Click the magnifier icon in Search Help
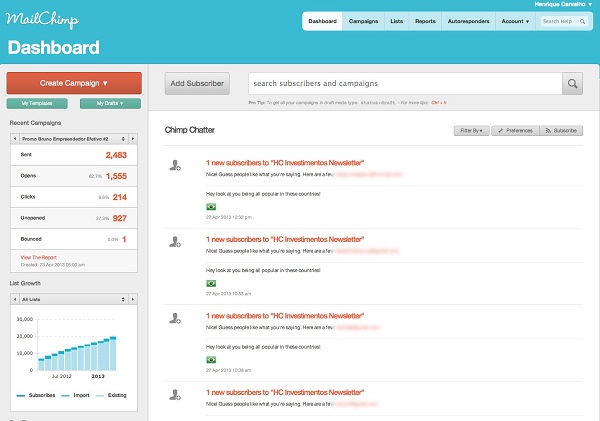This screenshot has height=421, width=600. tap(582, 21)
